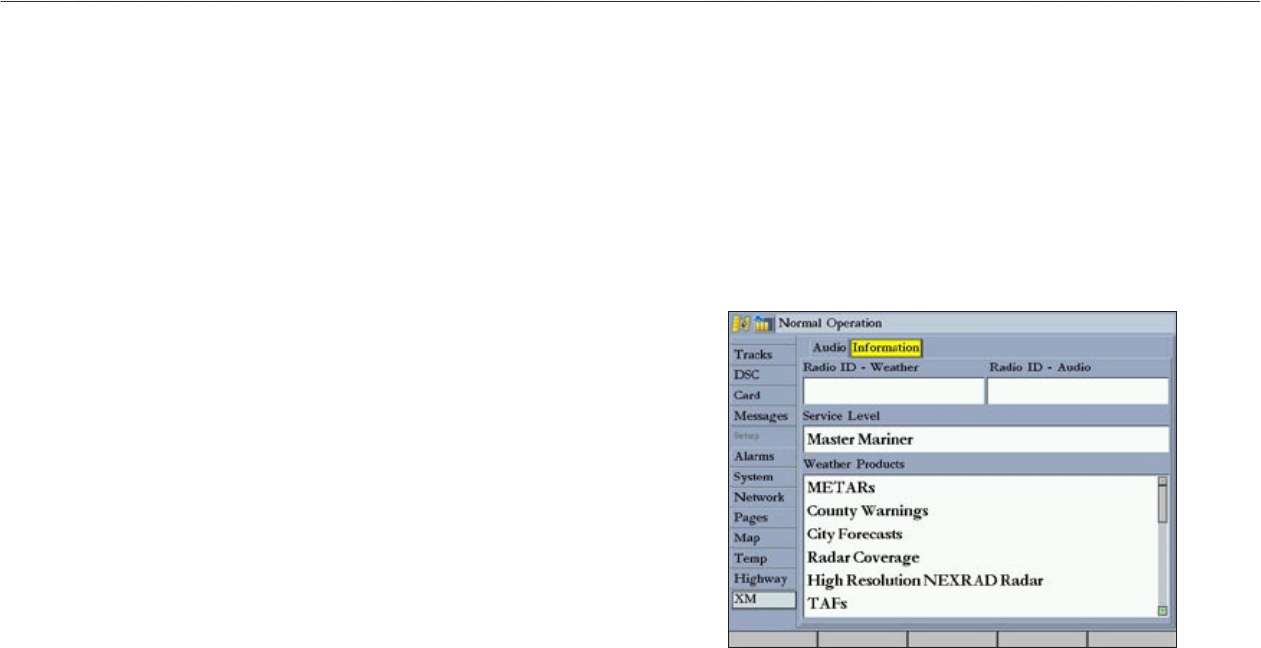Click the Weather Products scrollbar thumb
Image resolution: width=1261 pixels, height=648 pixels.
[1162, 504]
